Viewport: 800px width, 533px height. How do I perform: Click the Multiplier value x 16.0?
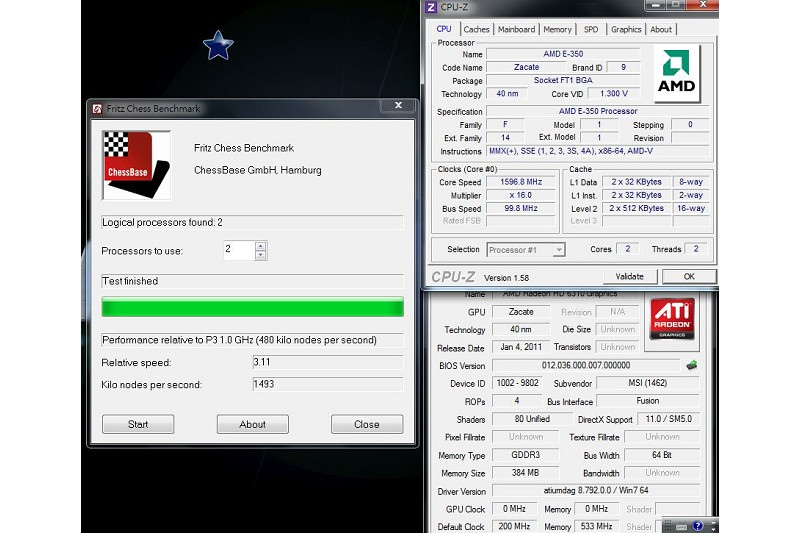coord(520,195)
